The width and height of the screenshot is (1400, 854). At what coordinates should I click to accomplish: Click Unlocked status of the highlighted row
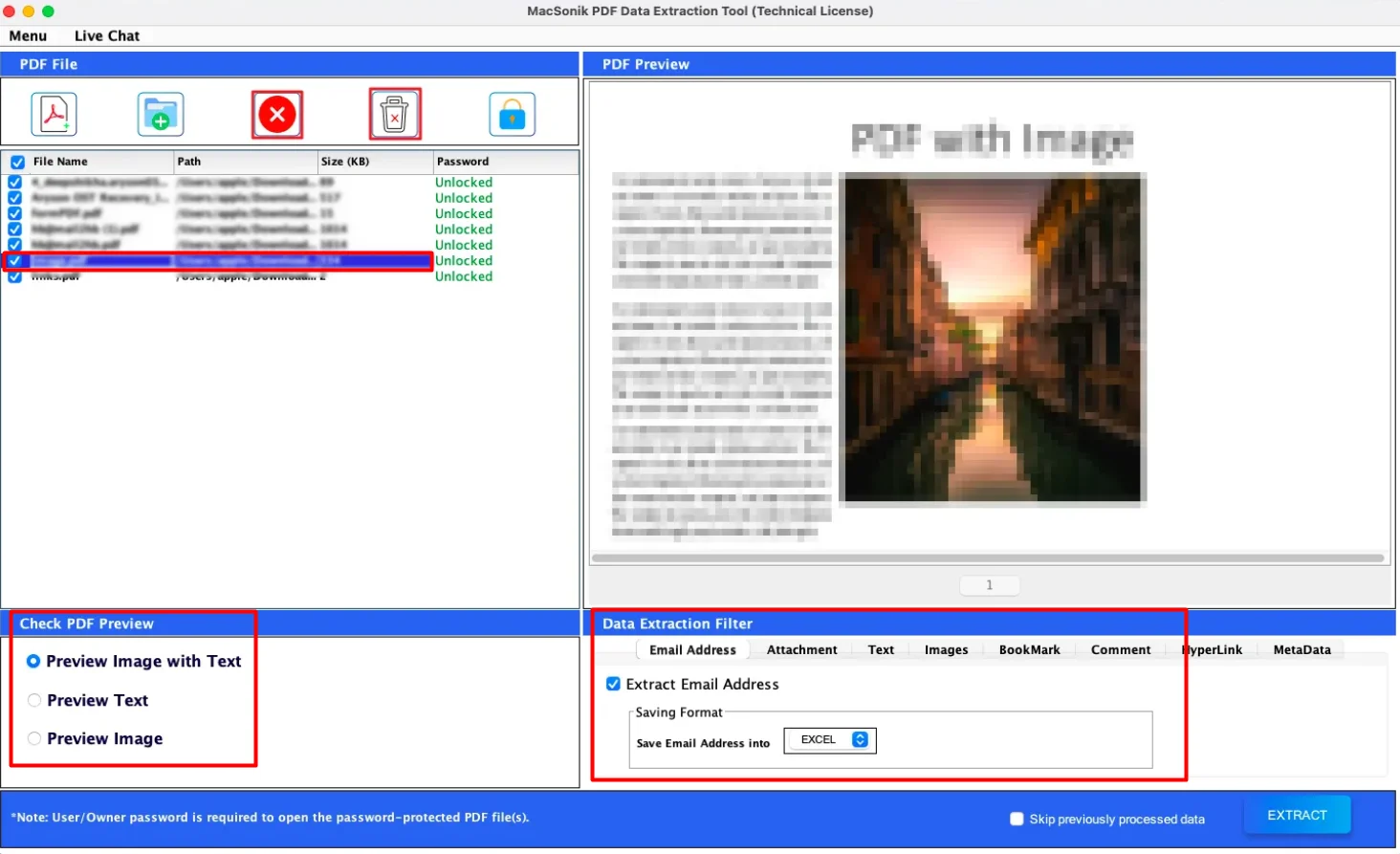(464, 260)
